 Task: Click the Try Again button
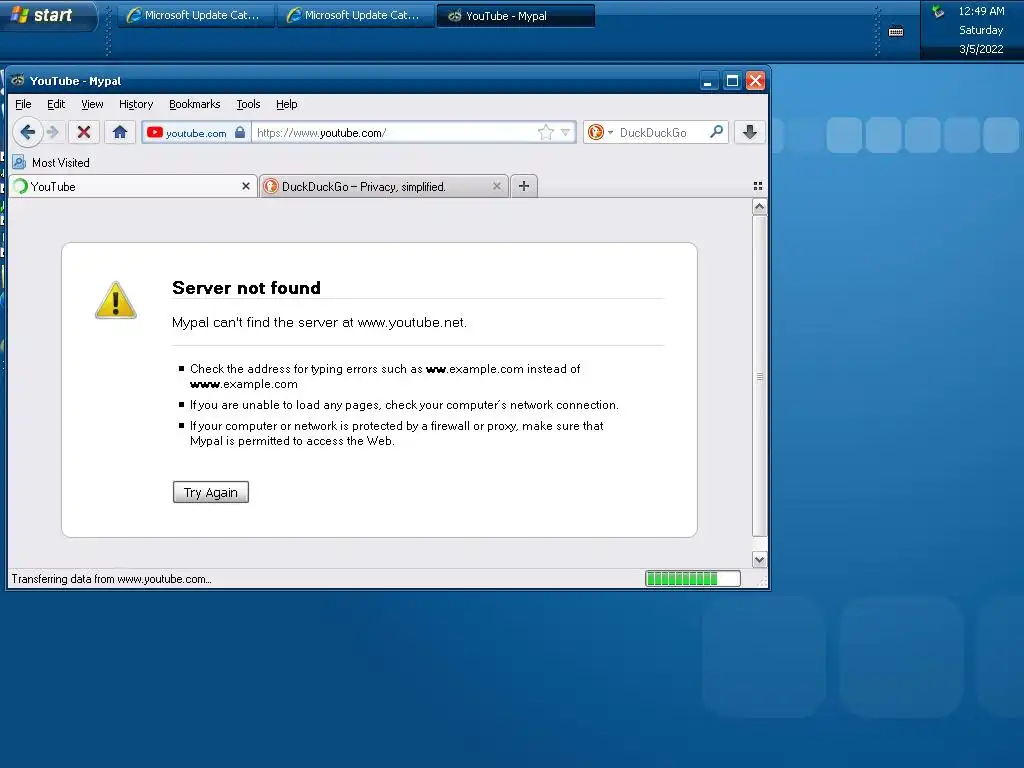pos(211,492)
